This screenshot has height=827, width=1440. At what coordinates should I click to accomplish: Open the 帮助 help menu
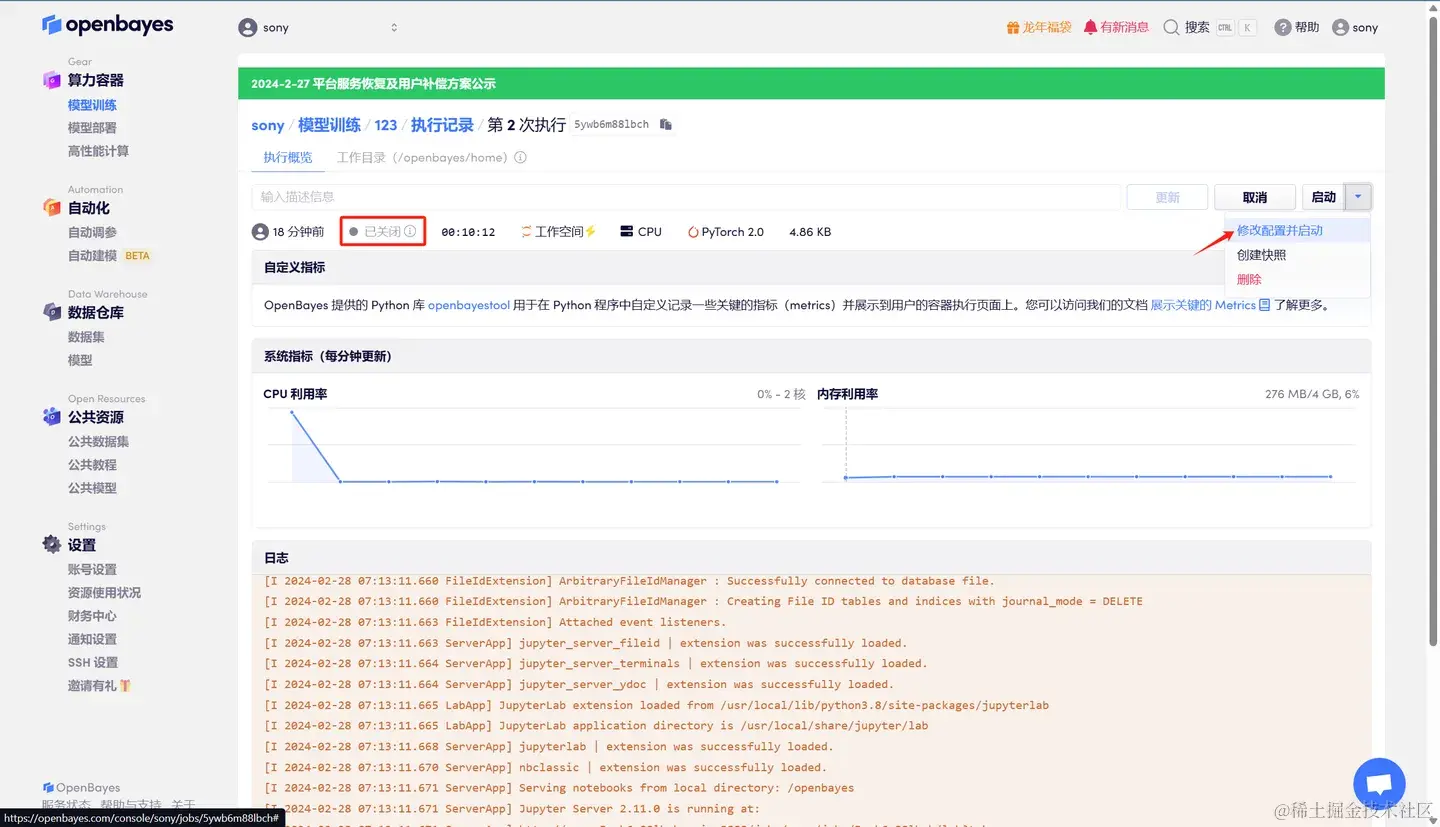1297,27
